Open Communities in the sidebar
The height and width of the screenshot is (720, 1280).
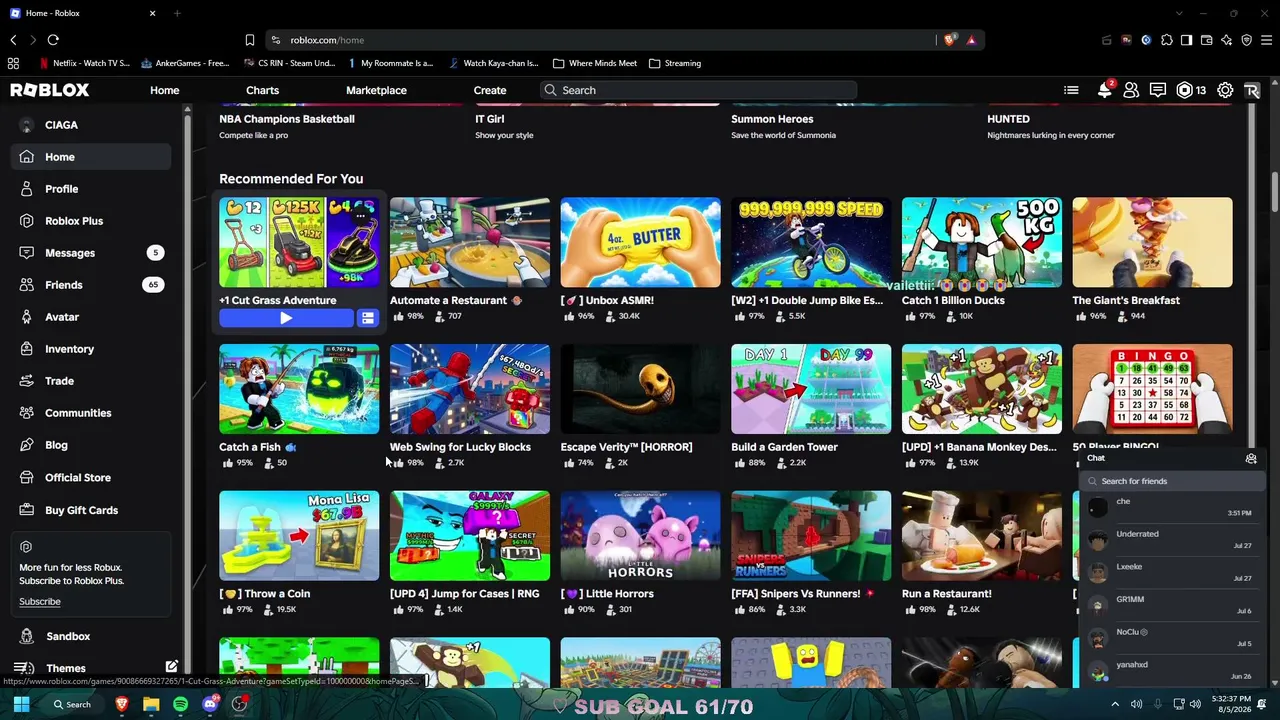[x=92, y=413]
